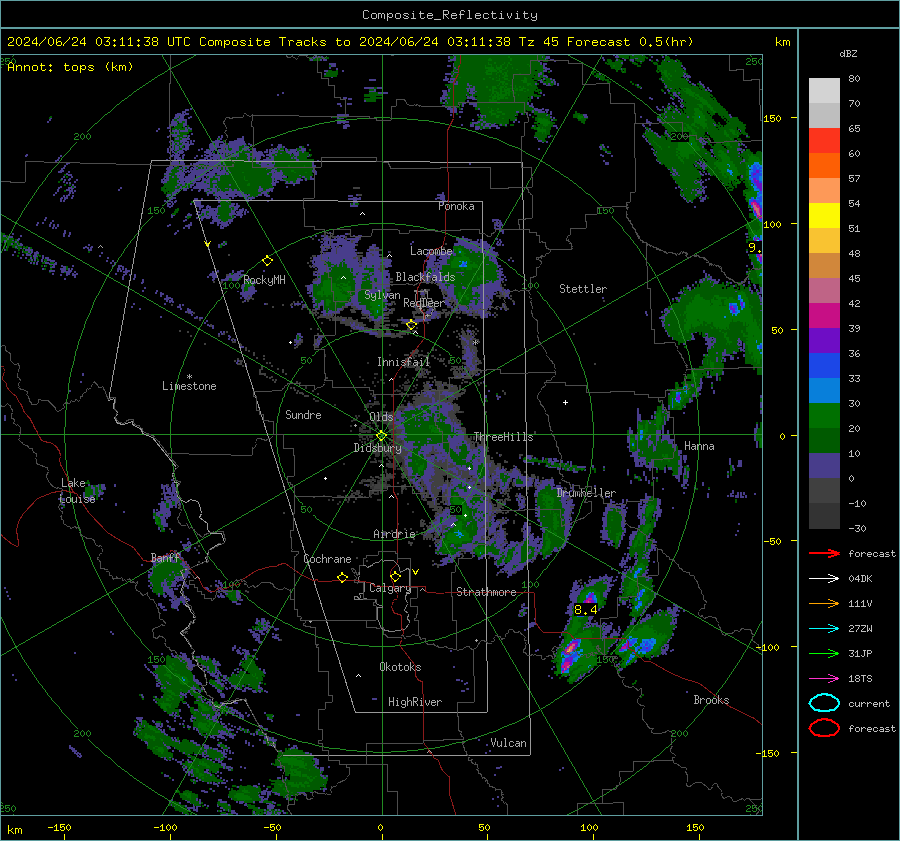Click the Innisfail town label
Image resolution: width=900 pixels, height=841 pixels.
[403, 362]
